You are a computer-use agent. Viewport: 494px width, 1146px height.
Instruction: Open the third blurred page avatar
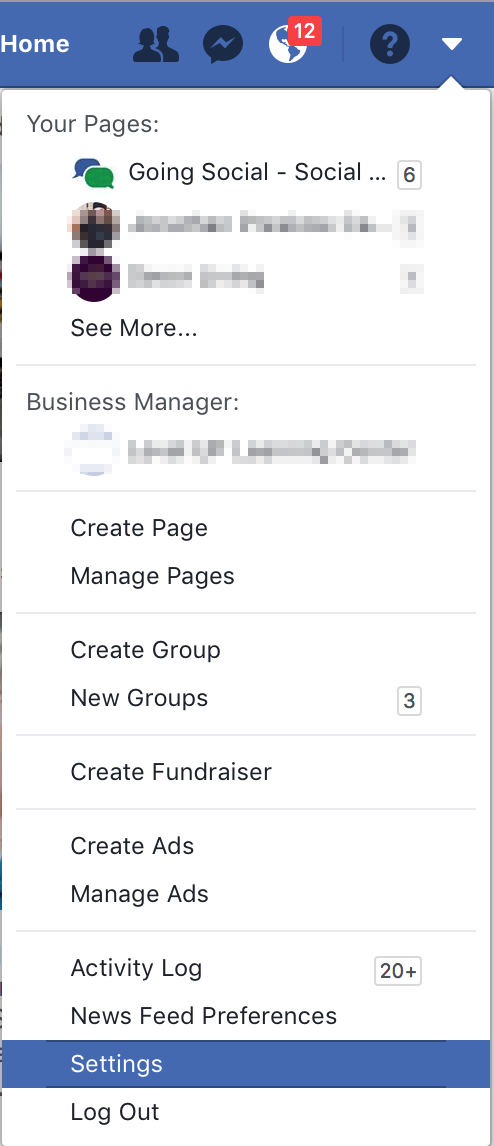[x=94, y=278]
